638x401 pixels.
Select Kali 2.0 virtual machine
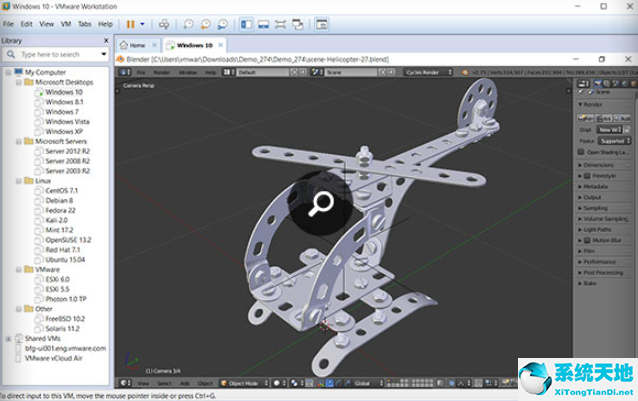point(57,220)
